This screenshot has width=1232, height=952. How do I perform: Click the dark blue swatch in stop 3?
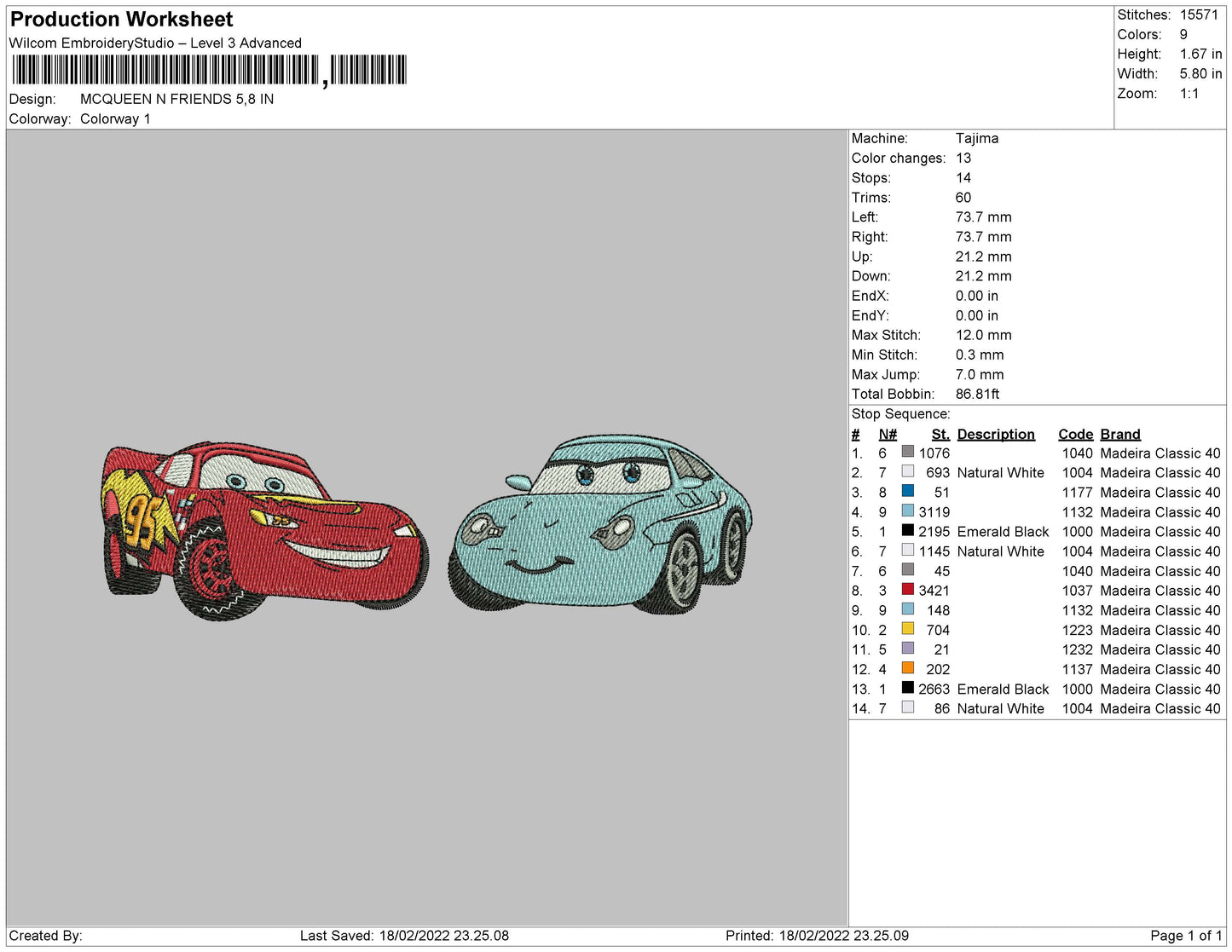pos(907,491)
